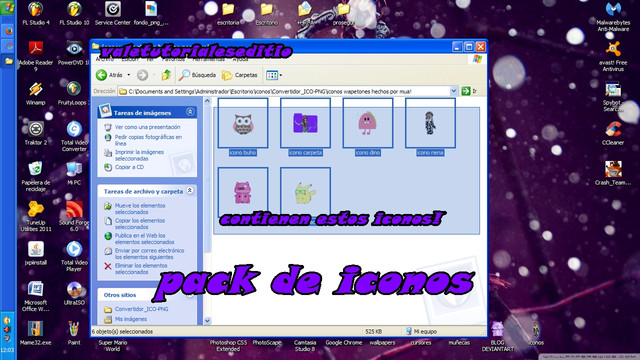Collapse Tareas de archivo y carpeta panel
Image resolution: width=640 pixels, height=360 pixels.
(x=190, y=191)
